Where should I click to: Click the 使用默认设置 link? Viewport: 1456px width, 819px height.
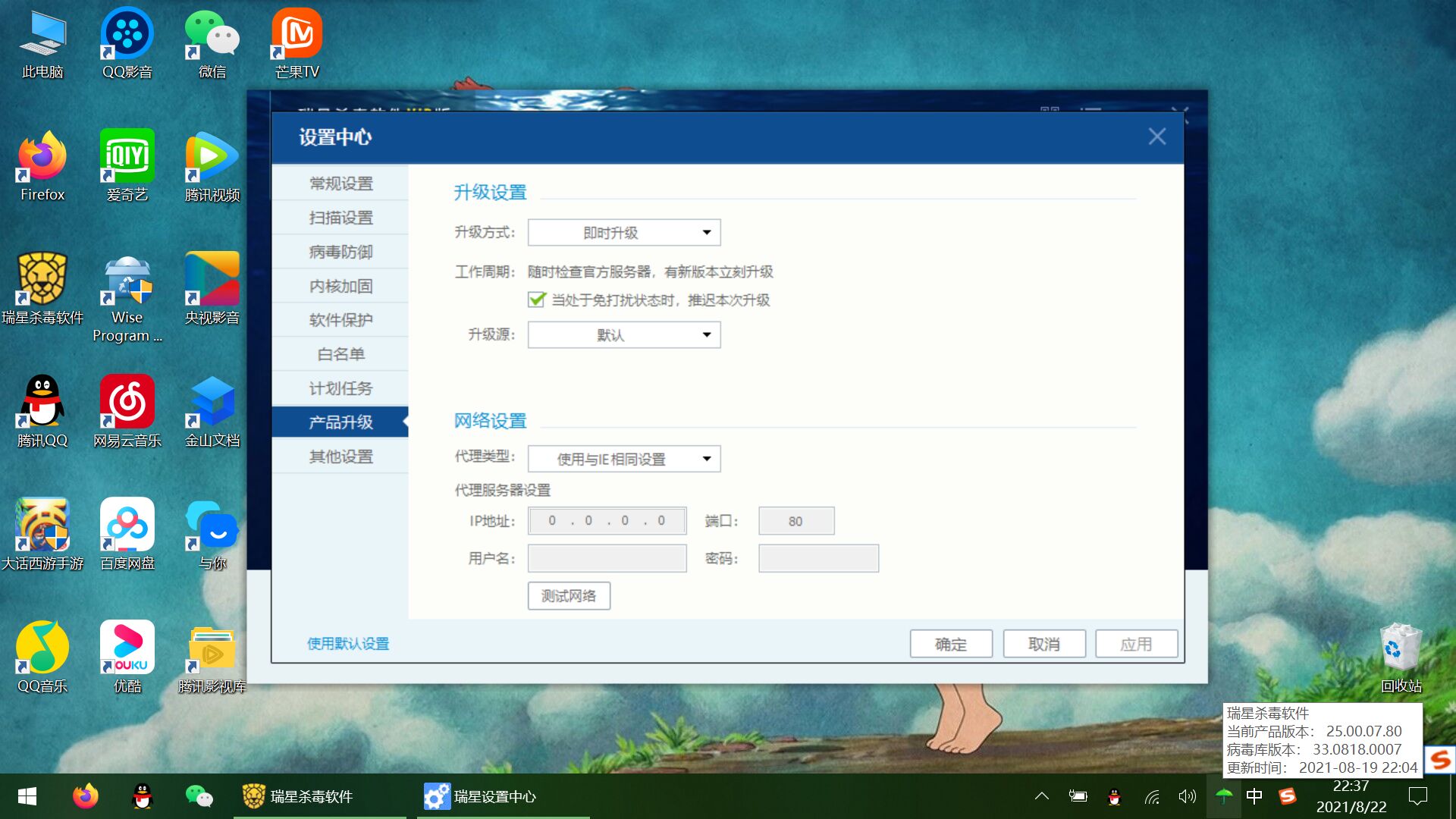coord(348,644)
